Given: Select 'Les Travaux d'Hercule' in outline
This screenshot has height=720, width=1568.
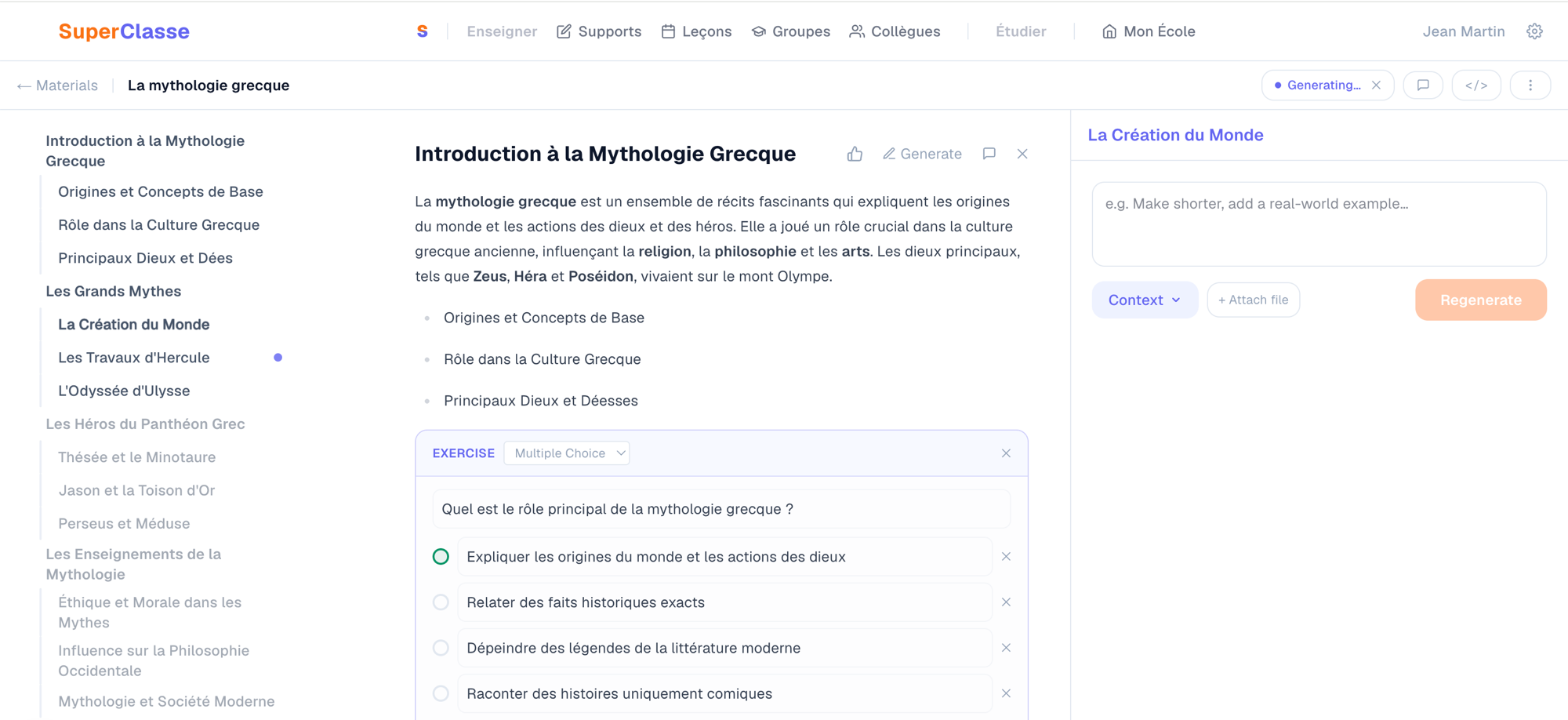Looking at the screenshot, I should click(x=134, y=358).
